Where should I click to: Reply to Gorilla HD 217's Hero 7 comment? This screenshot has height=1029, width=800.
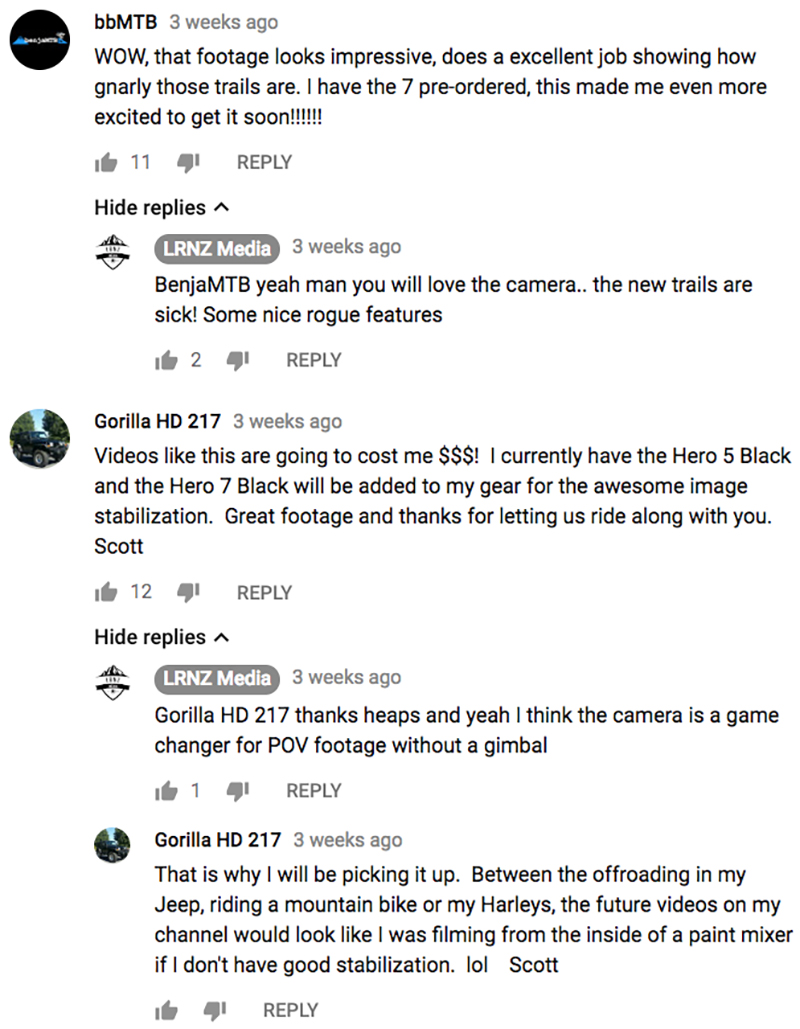pyautogui.click(x=264, y=593)
